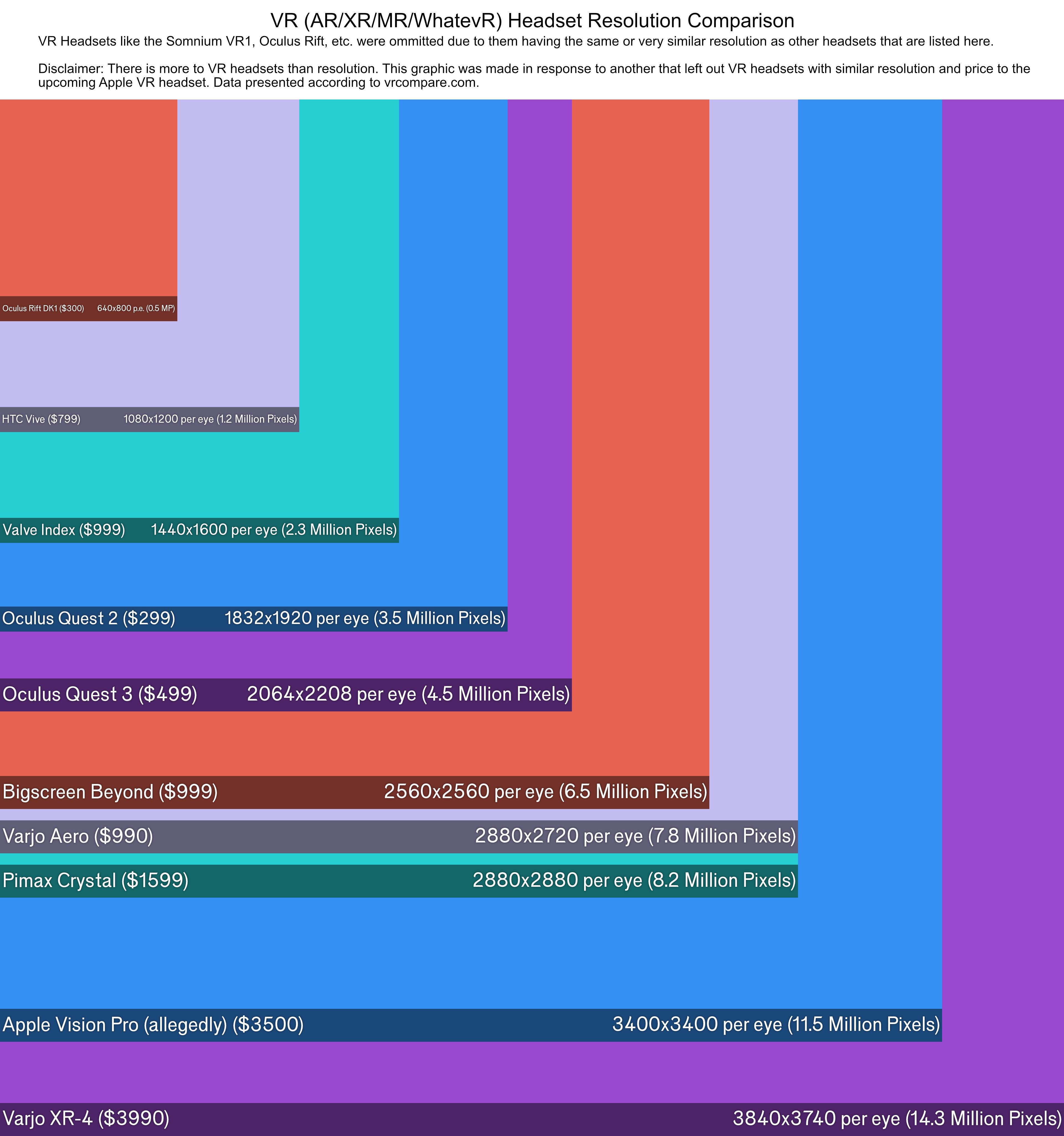Click the 'Oculus Rift DK1 ($300)' label
This screenshot has height=1136, width=1064.
click(x=44, y=308)
